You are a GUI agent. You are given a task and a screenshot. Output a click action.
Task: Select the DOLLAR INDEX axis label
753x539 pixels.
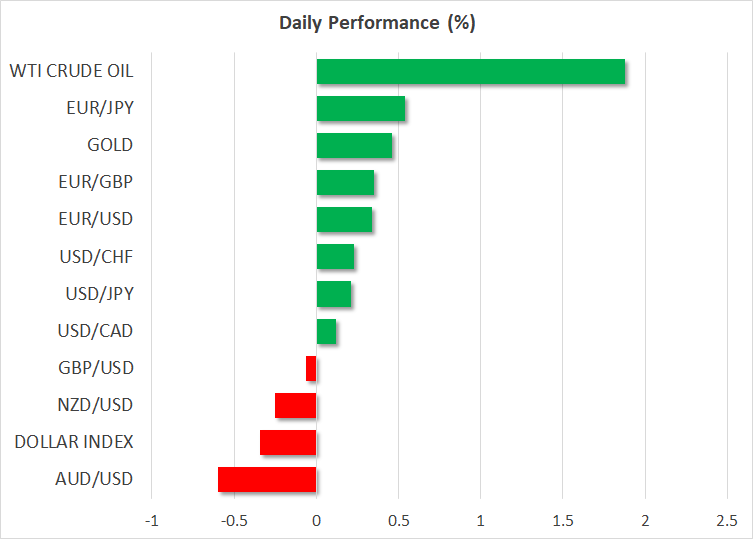coord(72,442)
